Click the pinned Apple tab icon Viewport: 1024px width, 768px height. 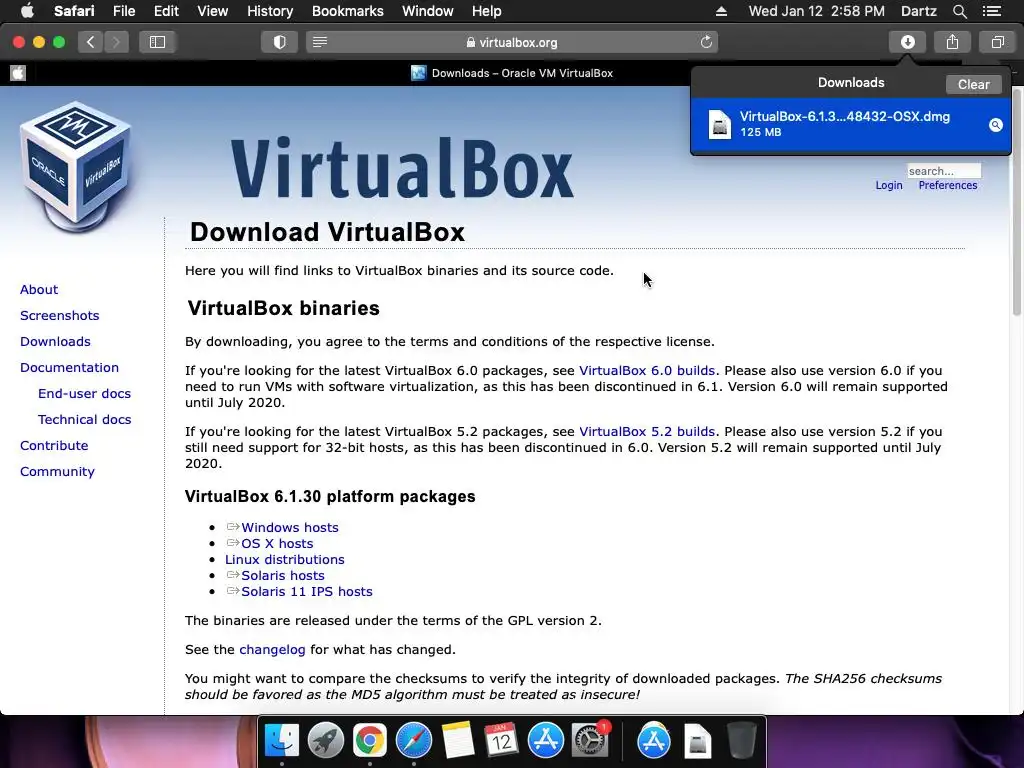click(18, 73)
